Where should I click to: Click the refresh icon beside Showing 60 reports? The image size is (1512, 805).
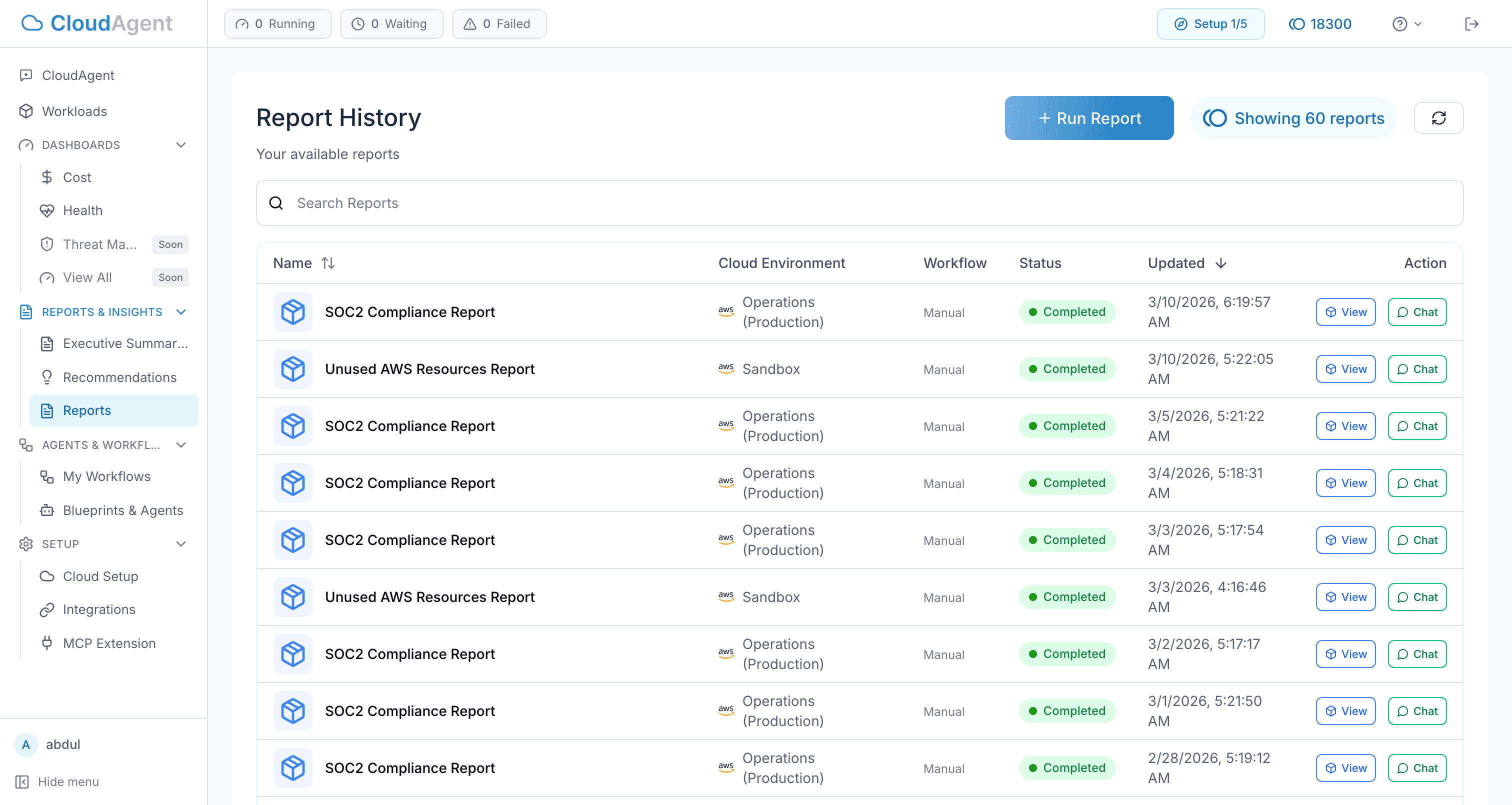1438,118
